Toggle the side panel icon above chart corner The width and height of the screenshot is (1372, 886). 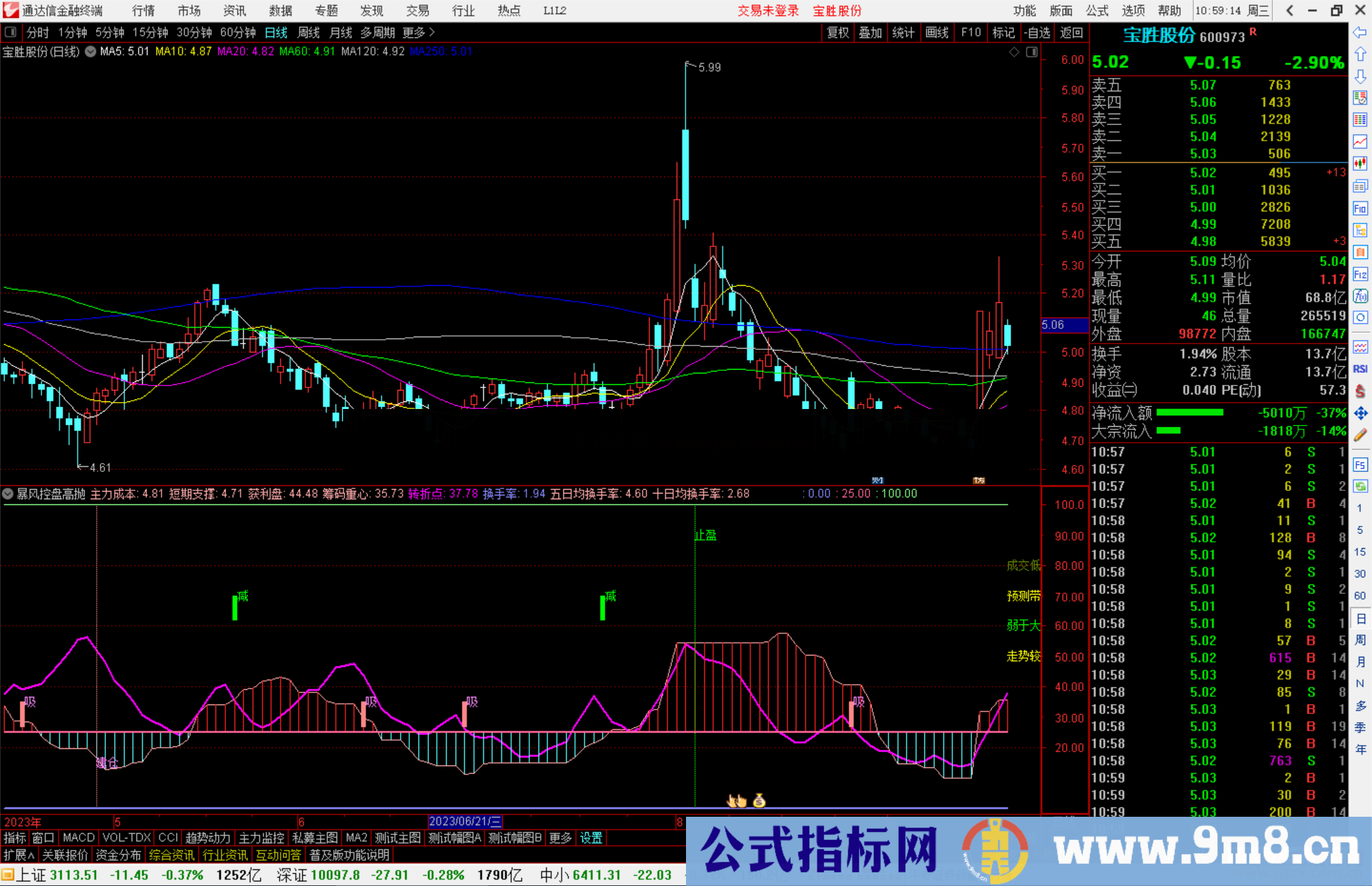1032,52
